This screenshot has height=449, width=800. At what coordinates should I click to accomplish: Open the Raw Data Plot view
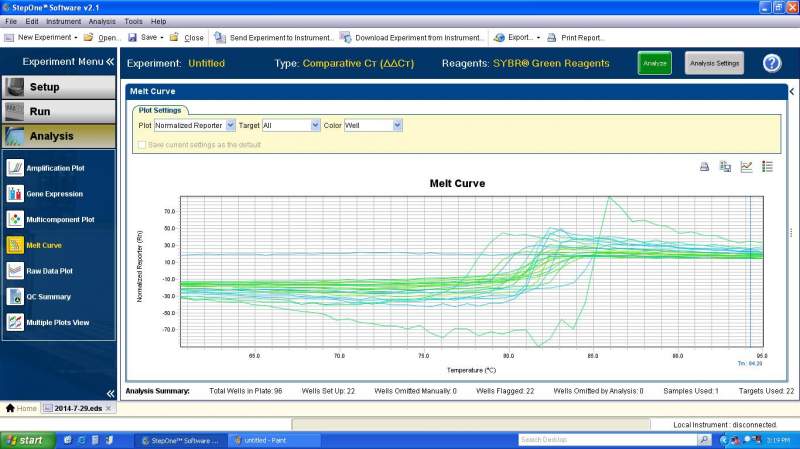tap(49, 271)
